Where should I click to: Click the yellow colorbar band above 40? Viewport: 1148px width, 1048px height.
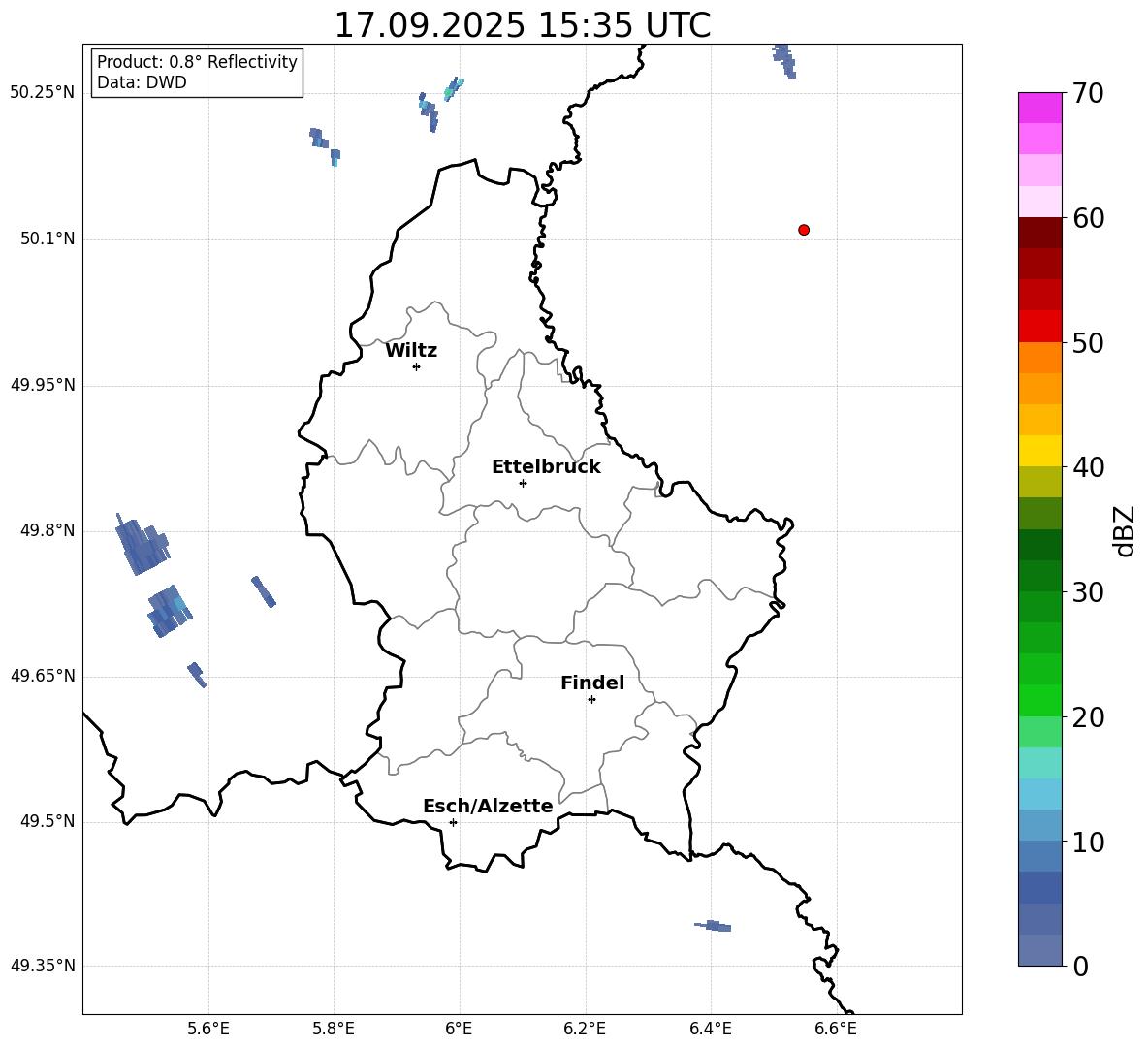pyautogui.click(x=1040, y=451)
